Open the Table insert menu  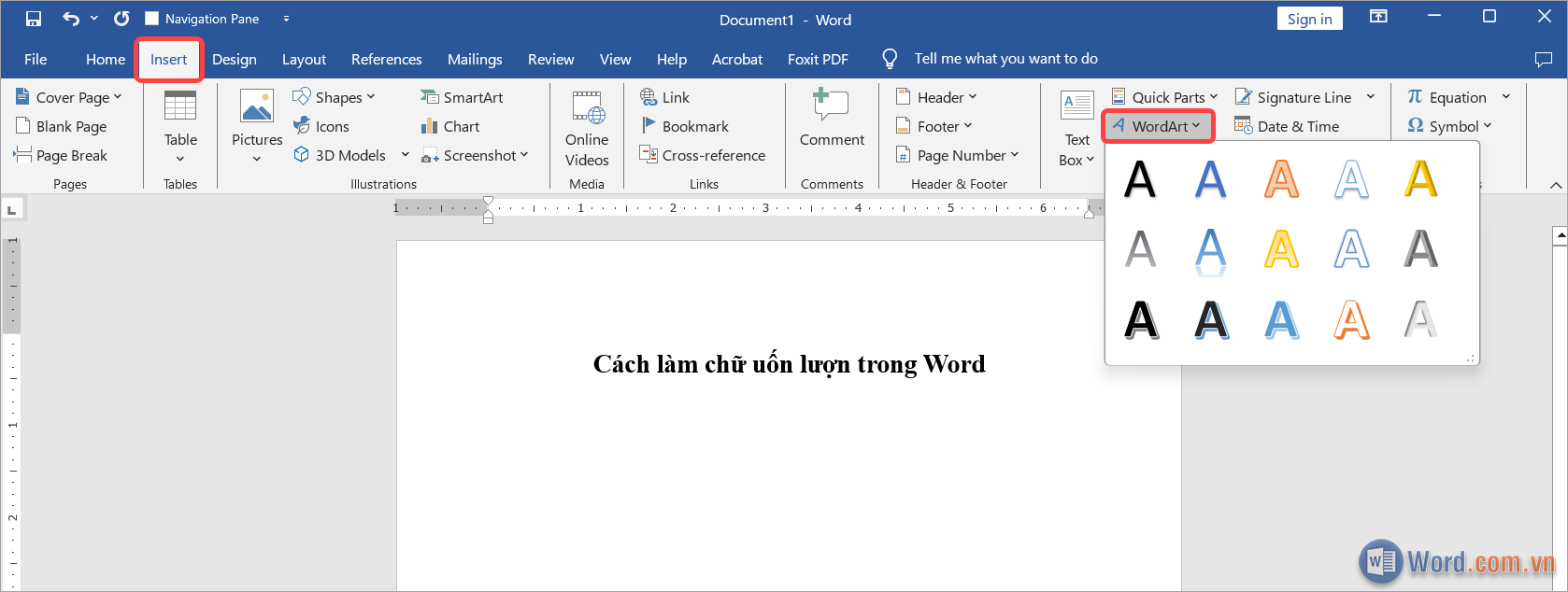click(x=180, y=127)
